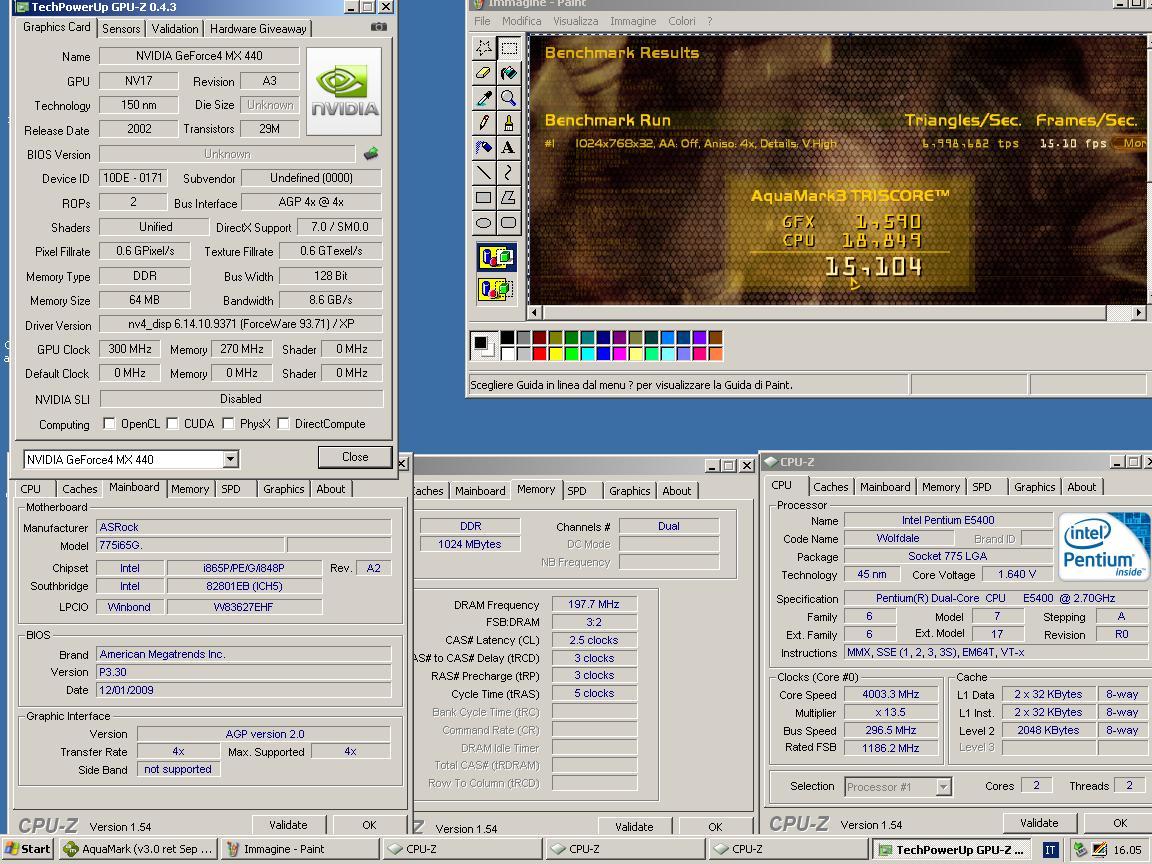Click the right arrow of Paint's horizontal scrollbar

(x=1139, y=312)
